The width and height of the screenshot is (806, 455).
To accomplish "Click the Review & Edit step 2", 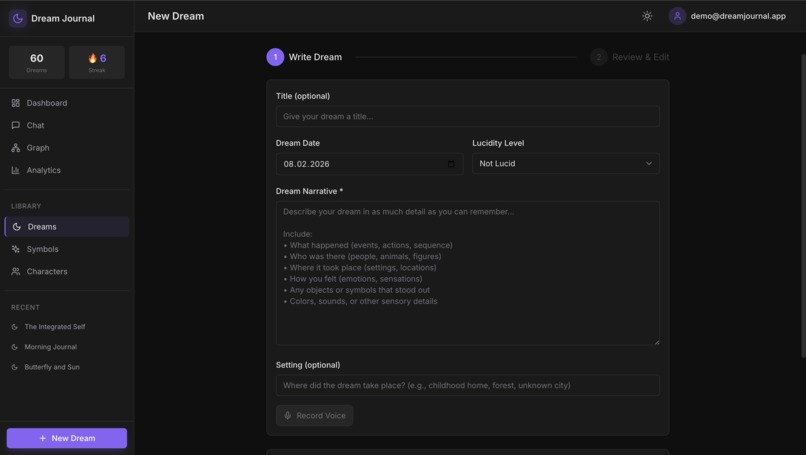I will coord(630,57).
